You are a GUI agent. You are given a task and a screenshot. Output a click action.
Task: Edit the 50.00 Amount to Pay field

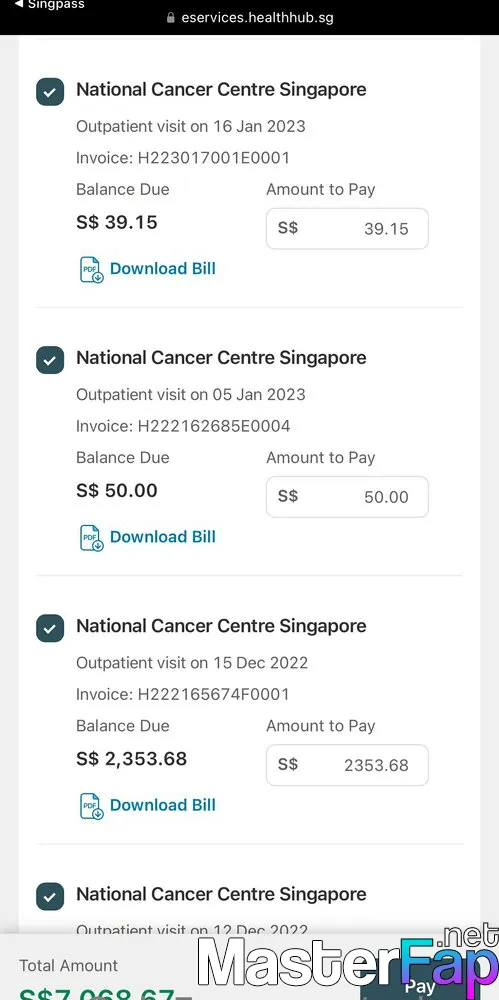[347, 497]
